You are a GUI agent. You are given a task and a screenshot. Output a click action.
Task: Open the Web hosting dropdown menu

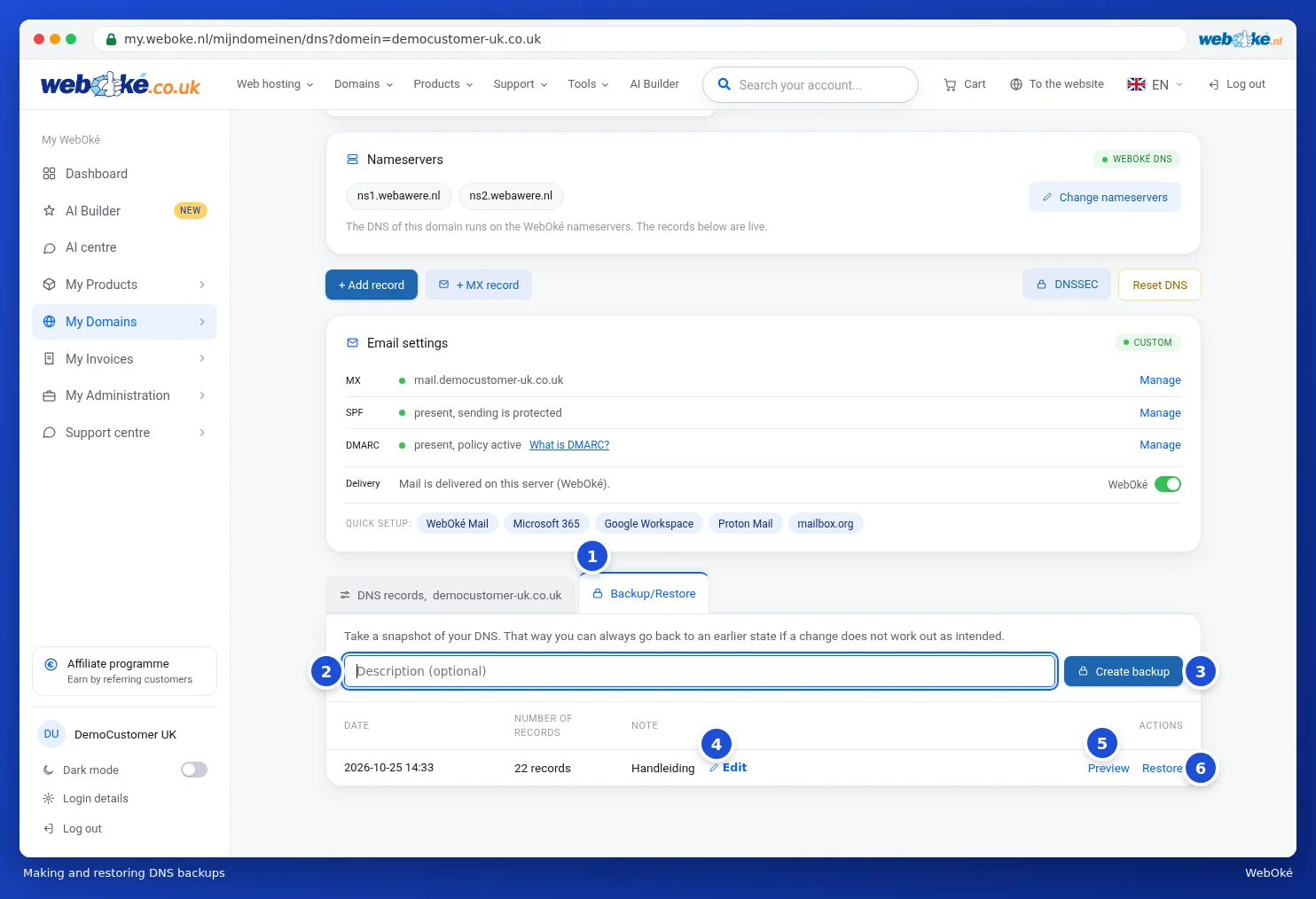(275, 84)
